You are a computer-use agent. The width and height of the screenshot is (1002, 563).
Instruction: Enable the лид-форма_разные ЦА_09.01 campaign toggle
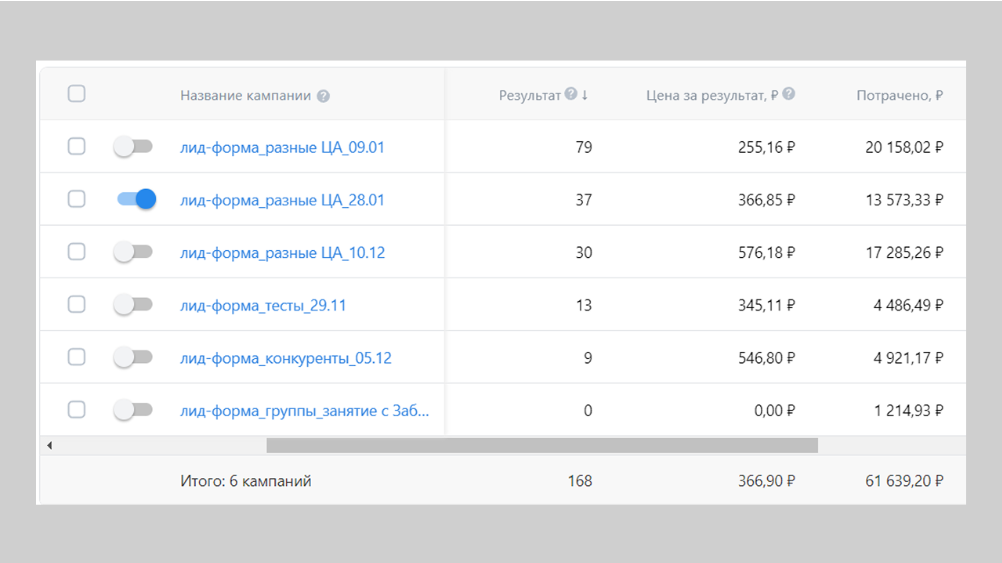tap(133, 147)
